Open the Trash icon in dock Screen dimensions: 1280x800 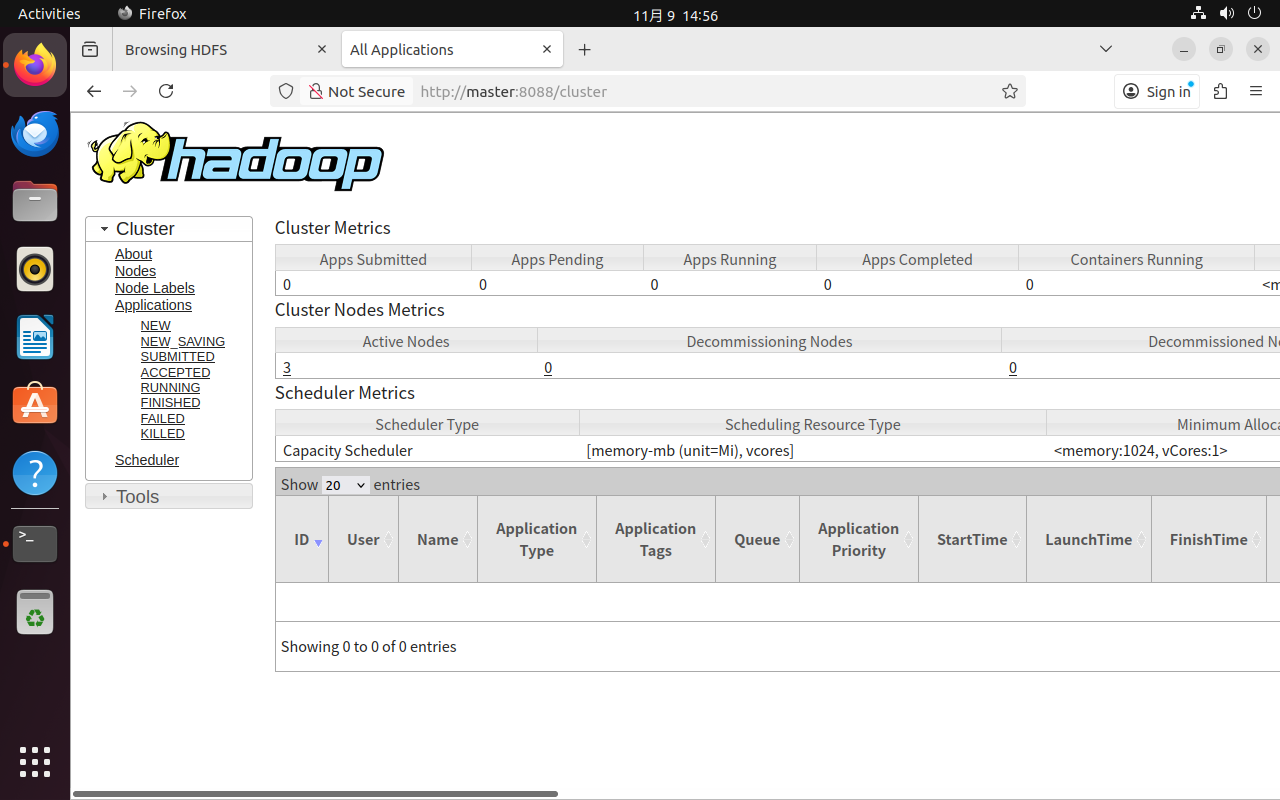click(35, 613)
